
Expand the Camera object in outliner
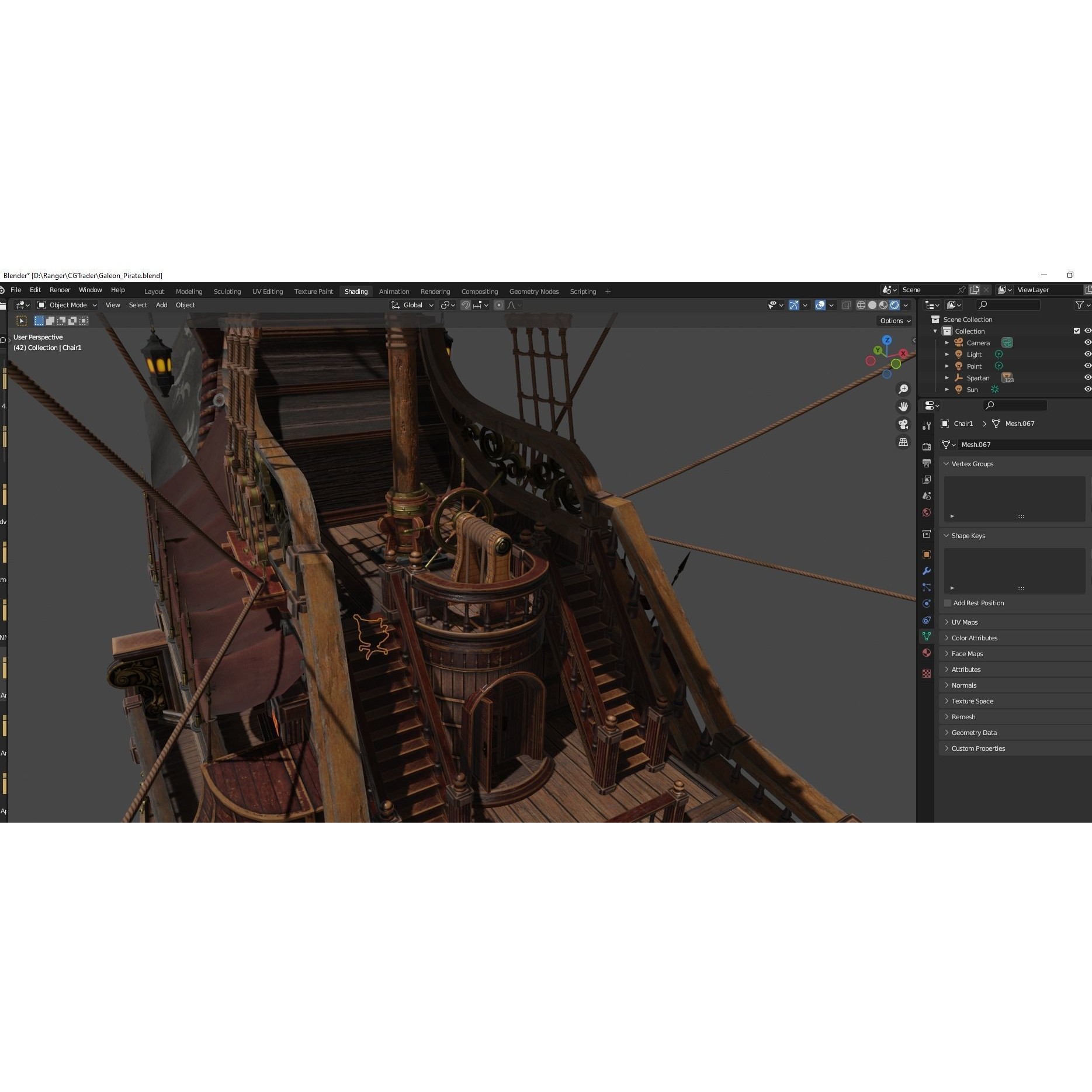947,343
